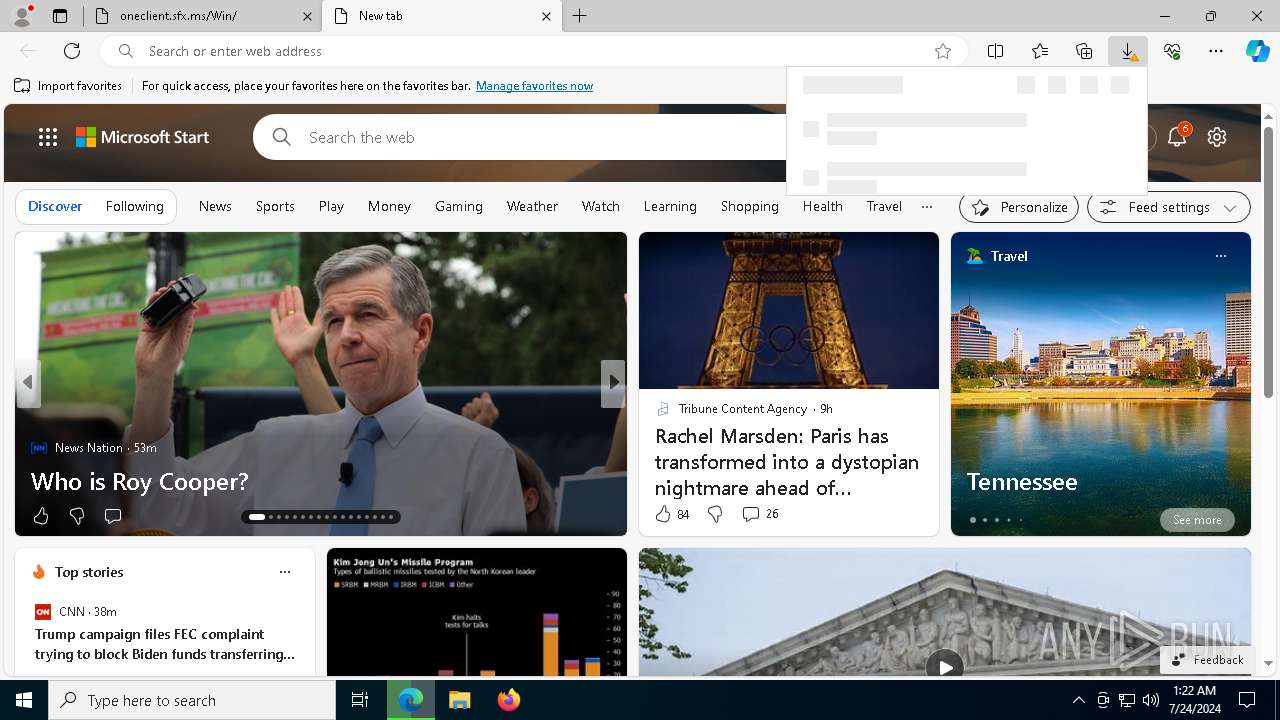Image resolution: width=1280 pixels, height=720 pixels.
Task: Focus the address bar
Action: [534, 51]
